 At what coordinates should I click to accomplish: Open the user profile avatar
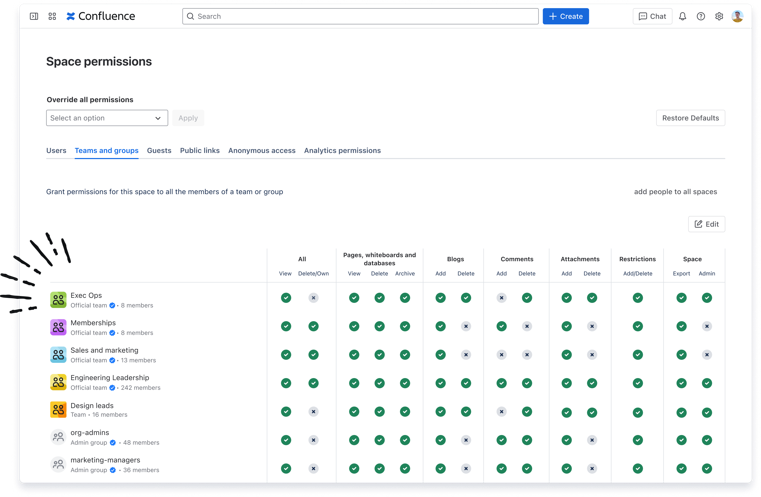pos(738,17)
